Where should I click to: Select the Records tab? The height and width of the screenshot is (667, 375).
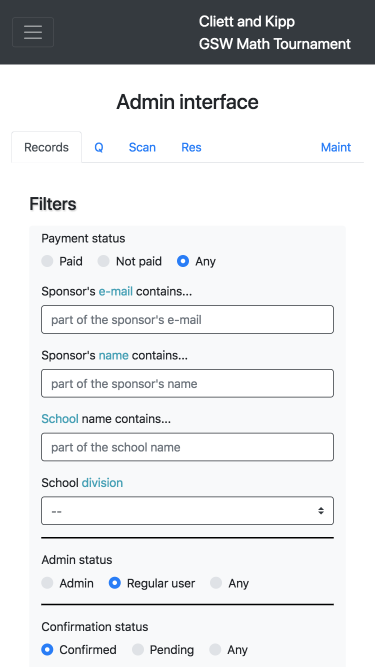tap(46, 147)
